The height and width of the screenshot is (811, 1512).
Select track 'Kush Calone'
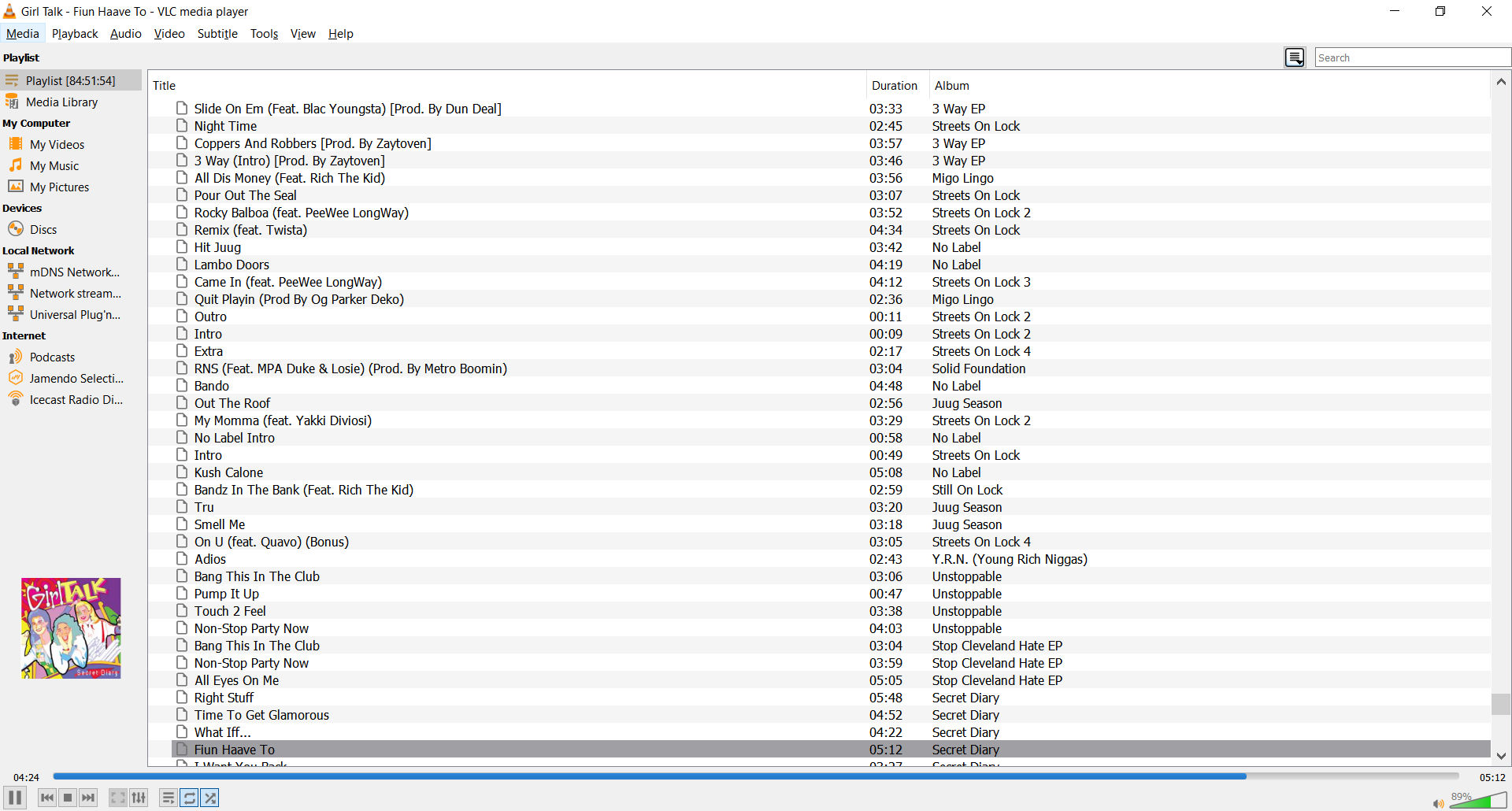831,472
